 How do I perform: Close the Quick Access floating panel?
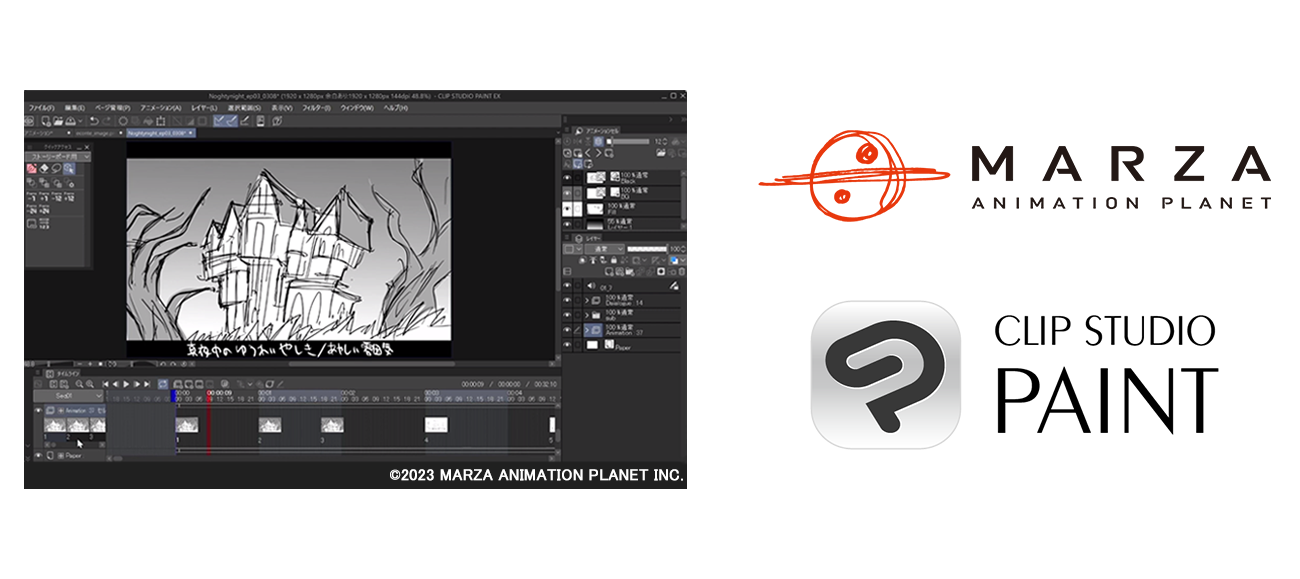pos(87,147)
